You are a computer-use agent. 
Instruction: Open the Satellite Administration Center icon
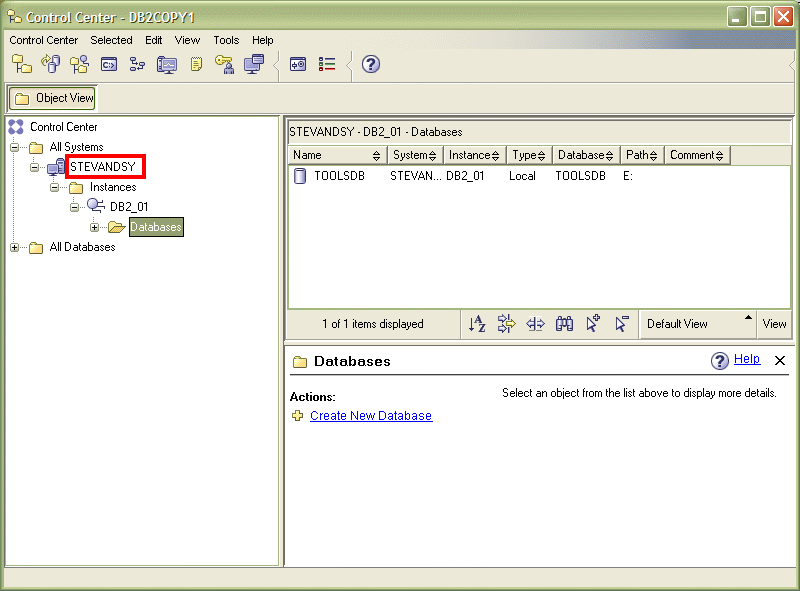tap(79, 64)
